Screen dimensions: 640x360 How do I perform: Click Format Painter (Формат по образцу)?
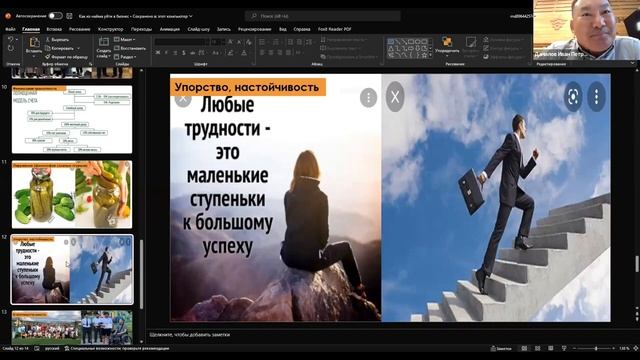click(66, 57)
